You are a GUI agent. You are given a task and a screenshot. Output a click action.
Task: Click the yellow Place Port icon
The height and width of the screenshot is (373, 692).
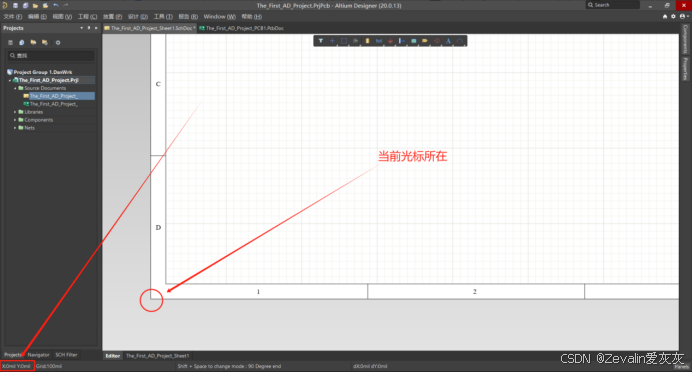[425, 41]
